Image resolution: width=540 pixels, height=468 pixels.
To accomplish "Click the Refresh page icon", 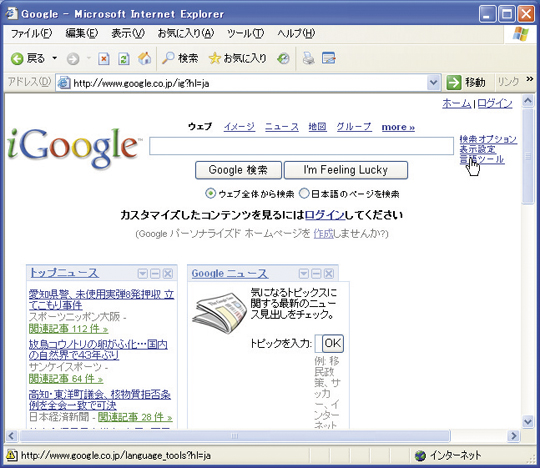I will pos(124,59).
